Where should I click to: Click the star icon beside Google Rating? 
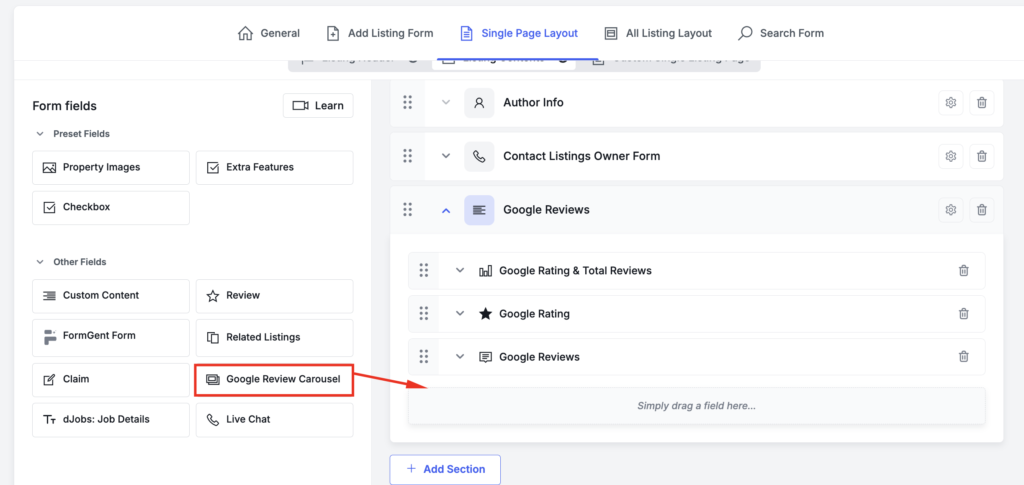485,314
